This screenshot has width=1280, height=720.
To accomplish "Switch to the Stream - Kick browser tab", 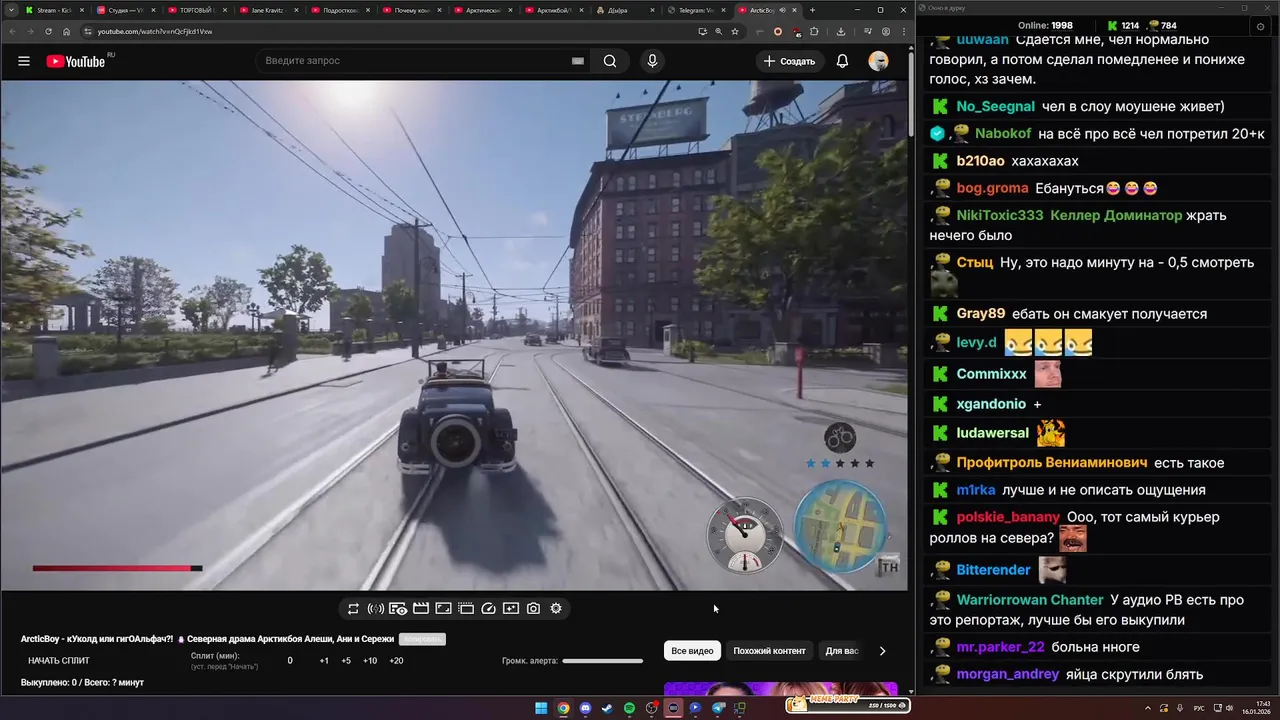I will (54, 10).
